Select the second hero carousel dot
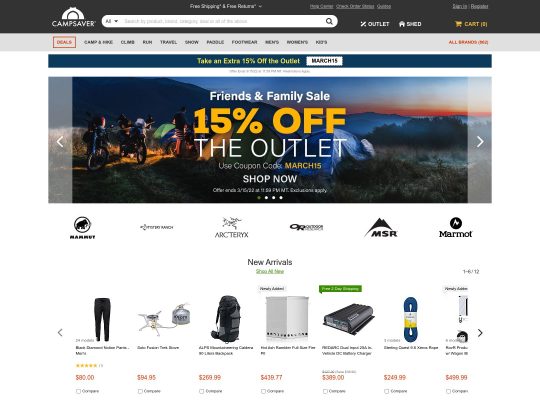 tap(266, 198)
